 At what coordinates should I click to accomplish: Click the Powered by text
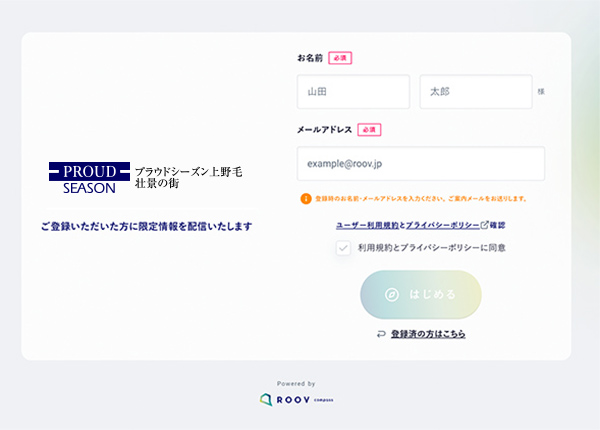[296, 384]
